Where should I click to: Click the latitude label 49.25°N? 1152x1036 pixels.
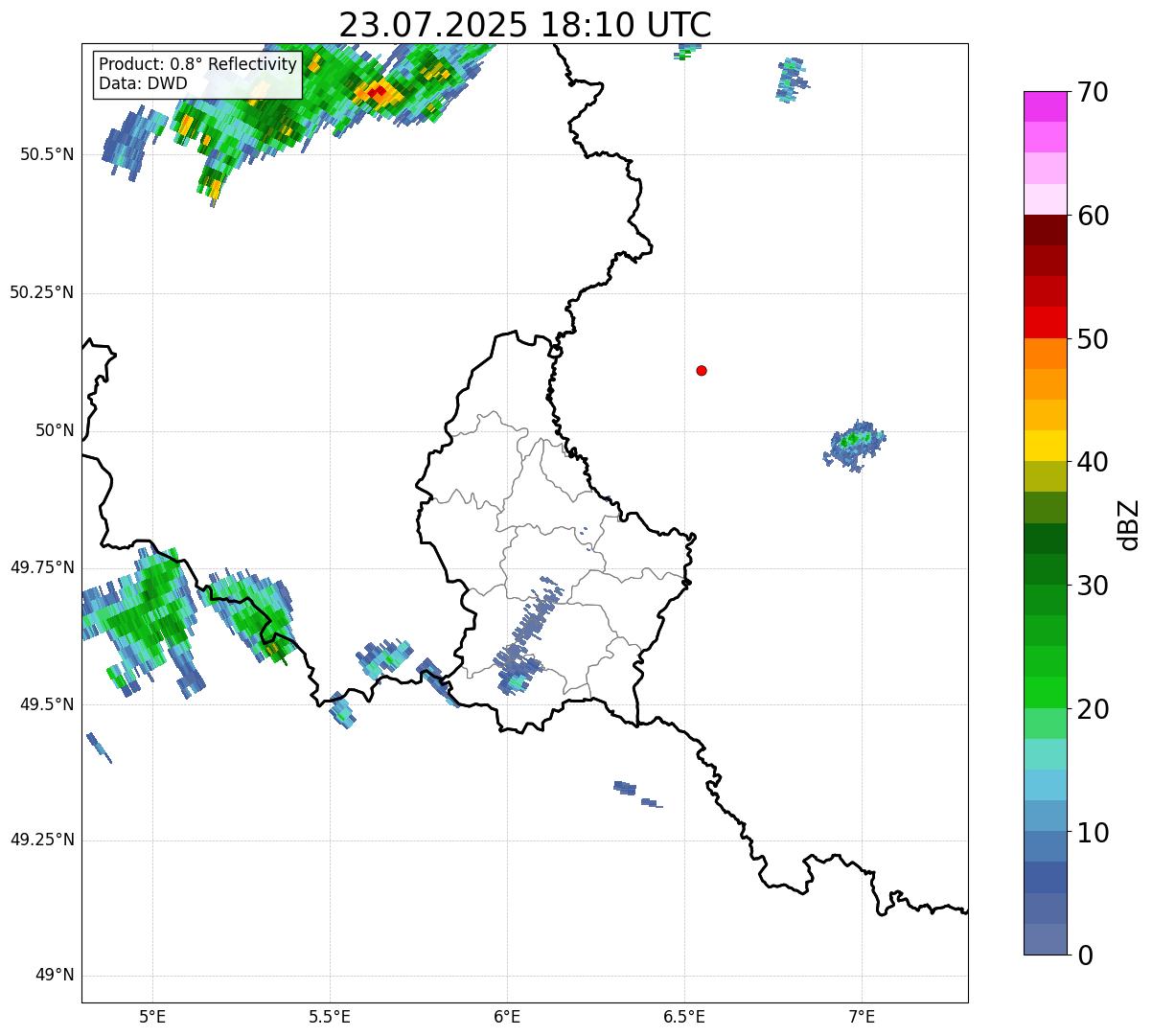41,840
